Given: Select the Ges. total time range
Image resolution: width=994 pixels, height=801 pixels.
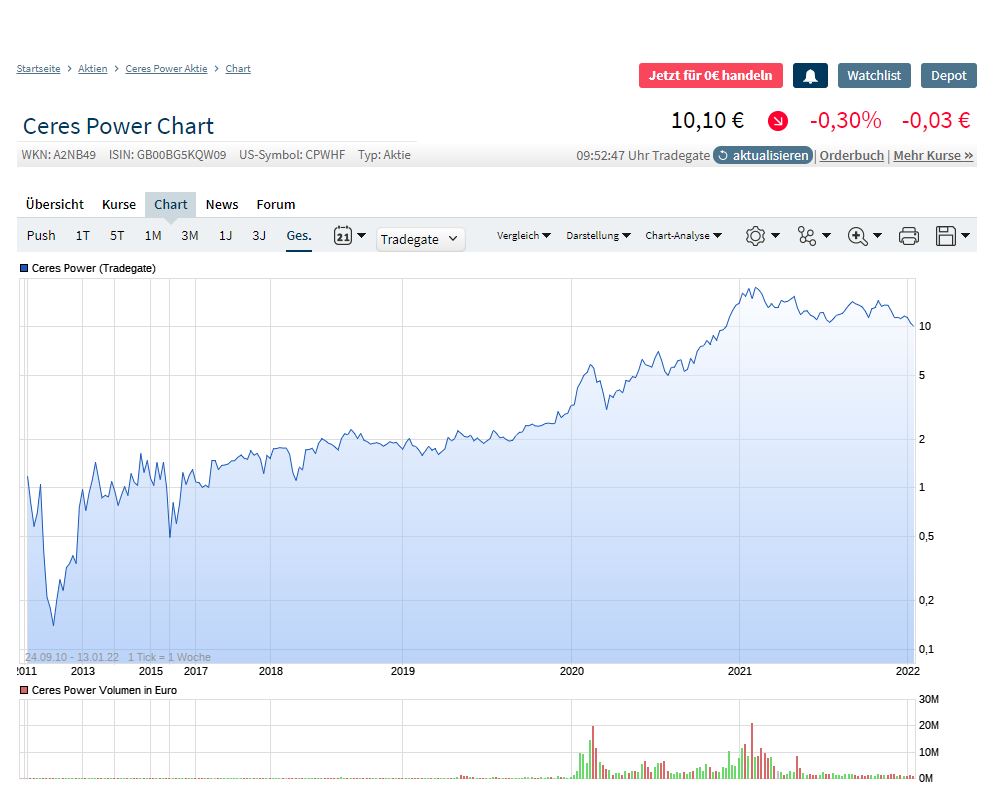Looking at the screenshot, I should [299, 235].
